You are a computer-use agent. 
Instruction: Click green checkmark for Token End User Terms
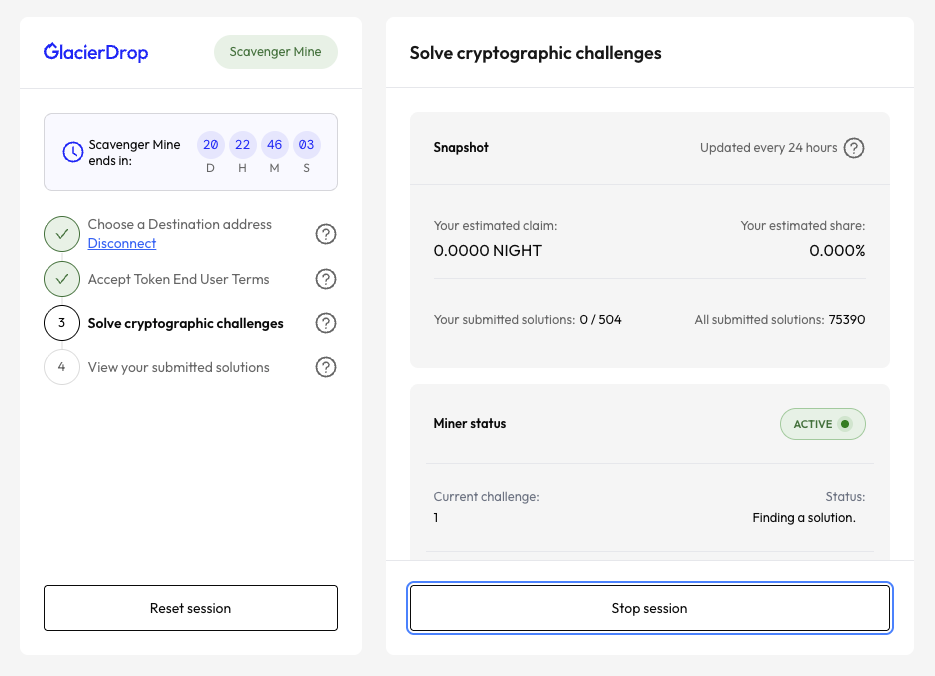62,279
